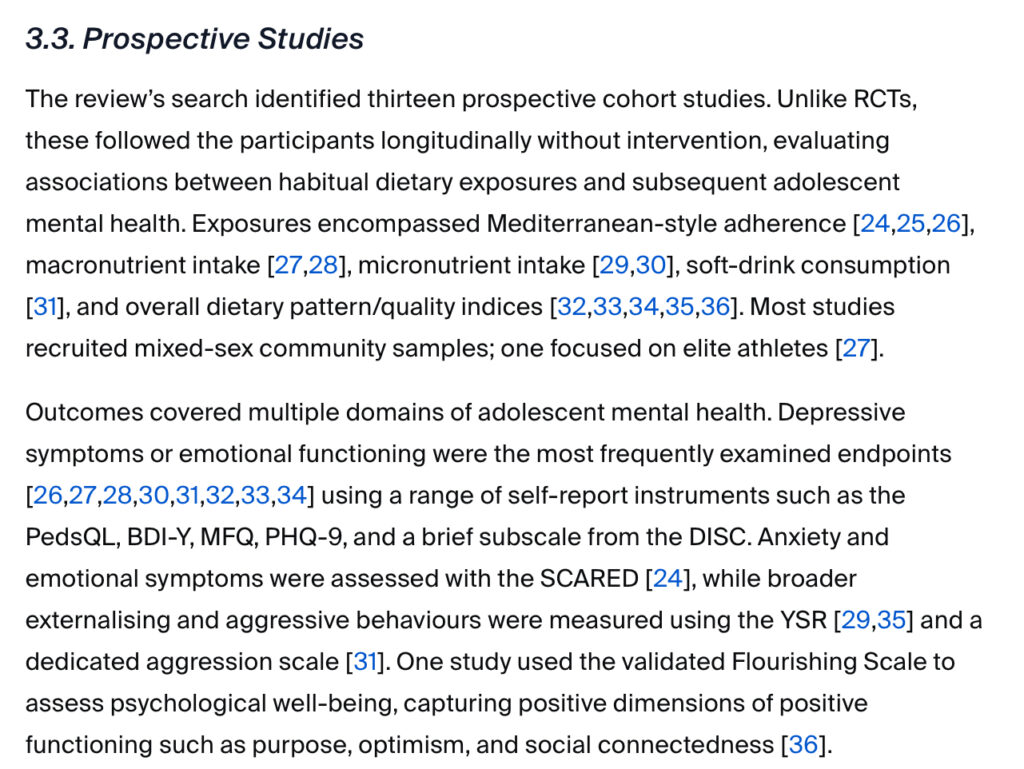Open citation 36 after dietary pattern/quality indices
Image resolution: width=1024 pixels, height=769 pixels.
[x=714, y=307]
